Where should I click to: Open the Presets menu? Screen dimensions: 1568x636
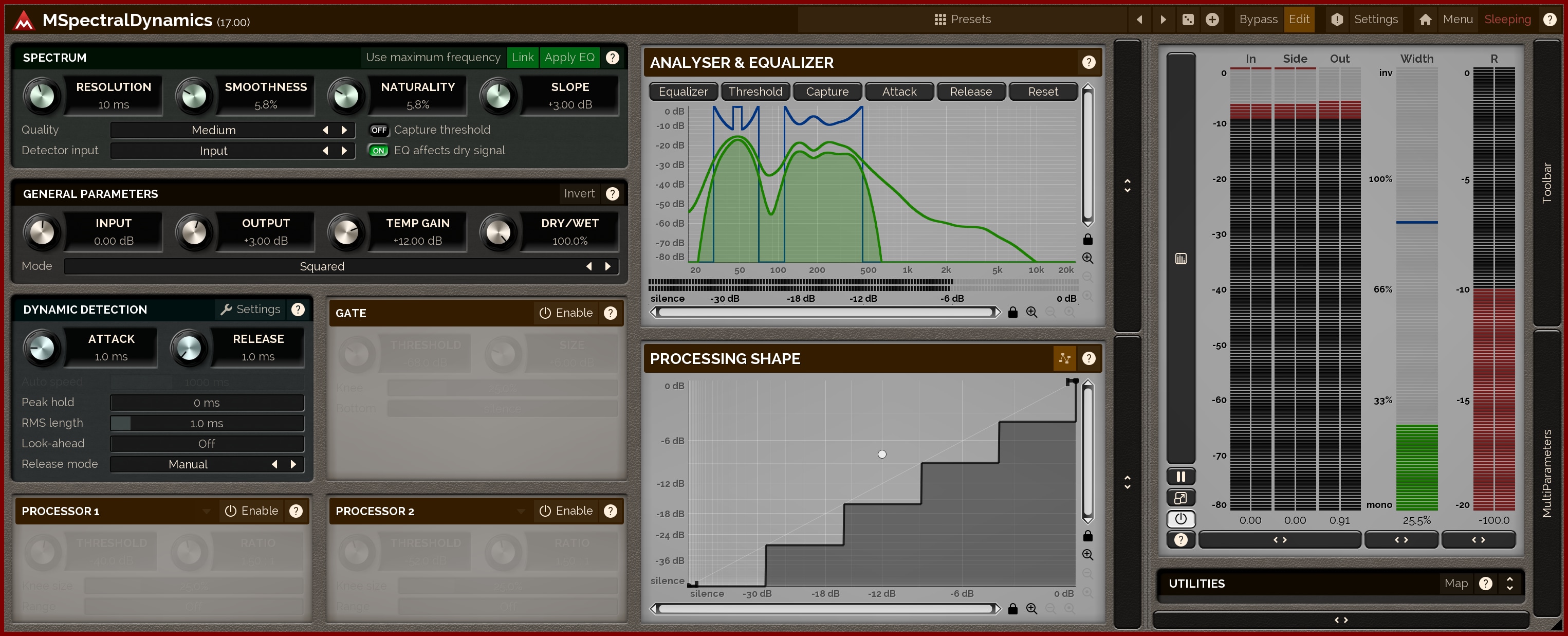963,20
